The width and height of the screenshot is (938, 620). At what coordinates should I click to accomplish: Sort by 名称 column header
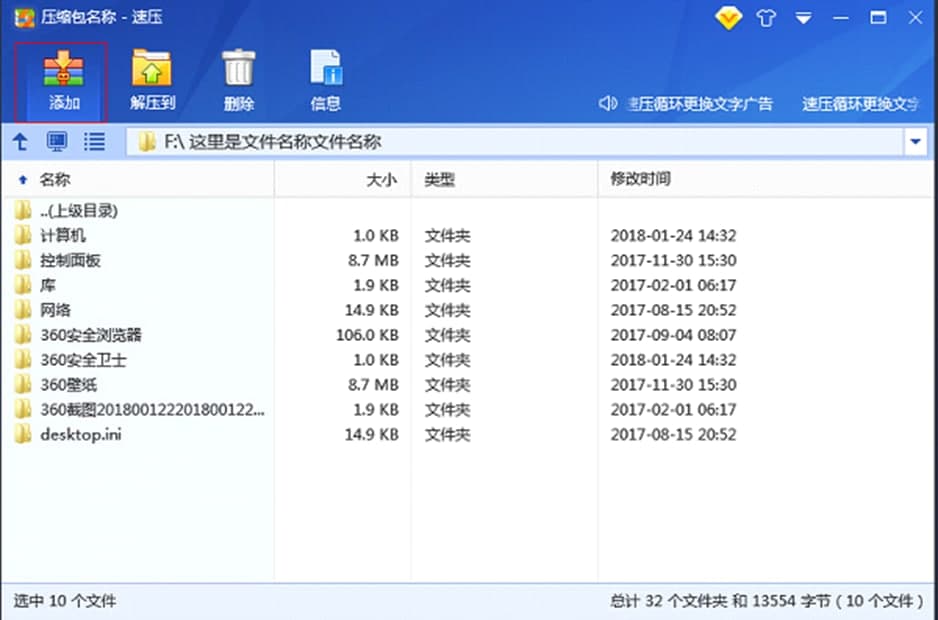[x=55, y=179]
